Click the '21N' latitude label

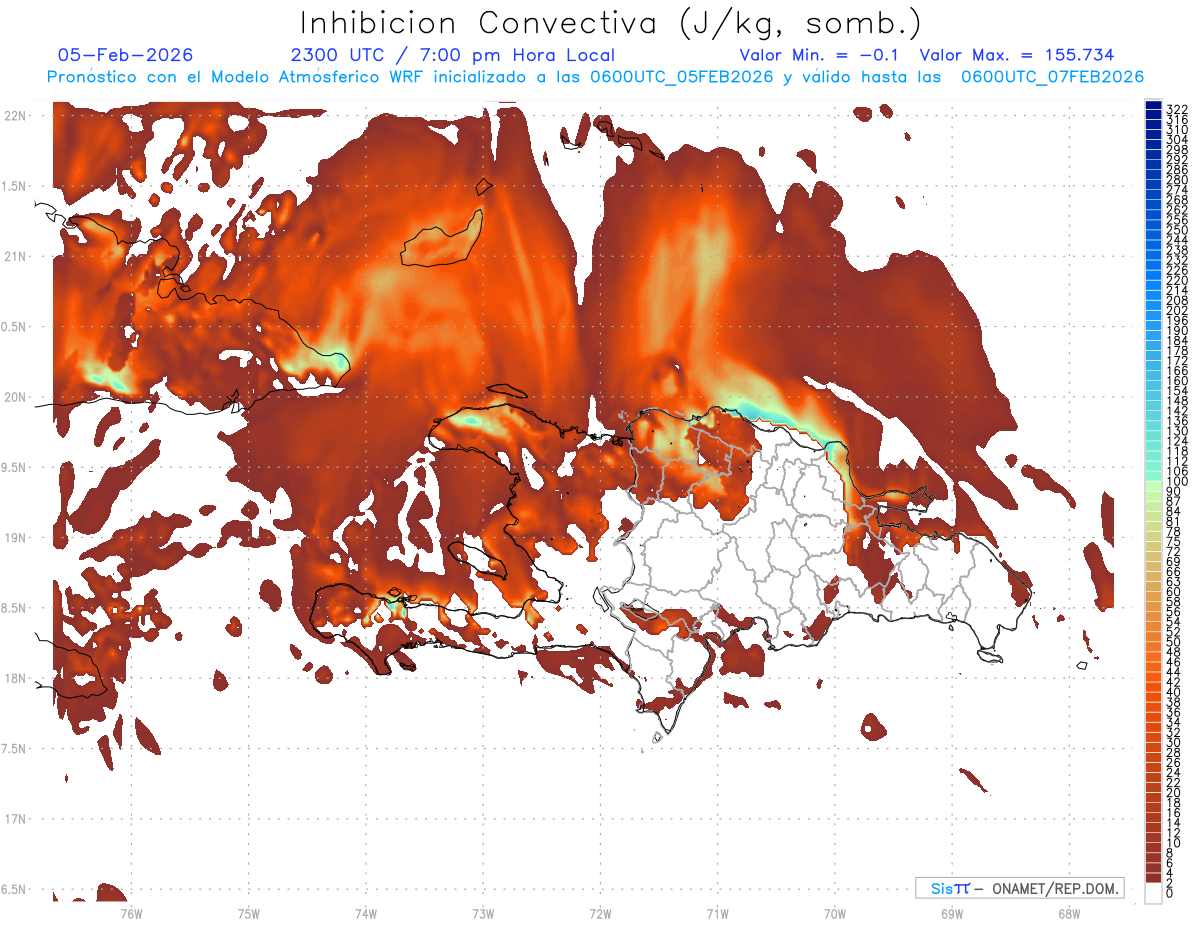pos(14,256)
